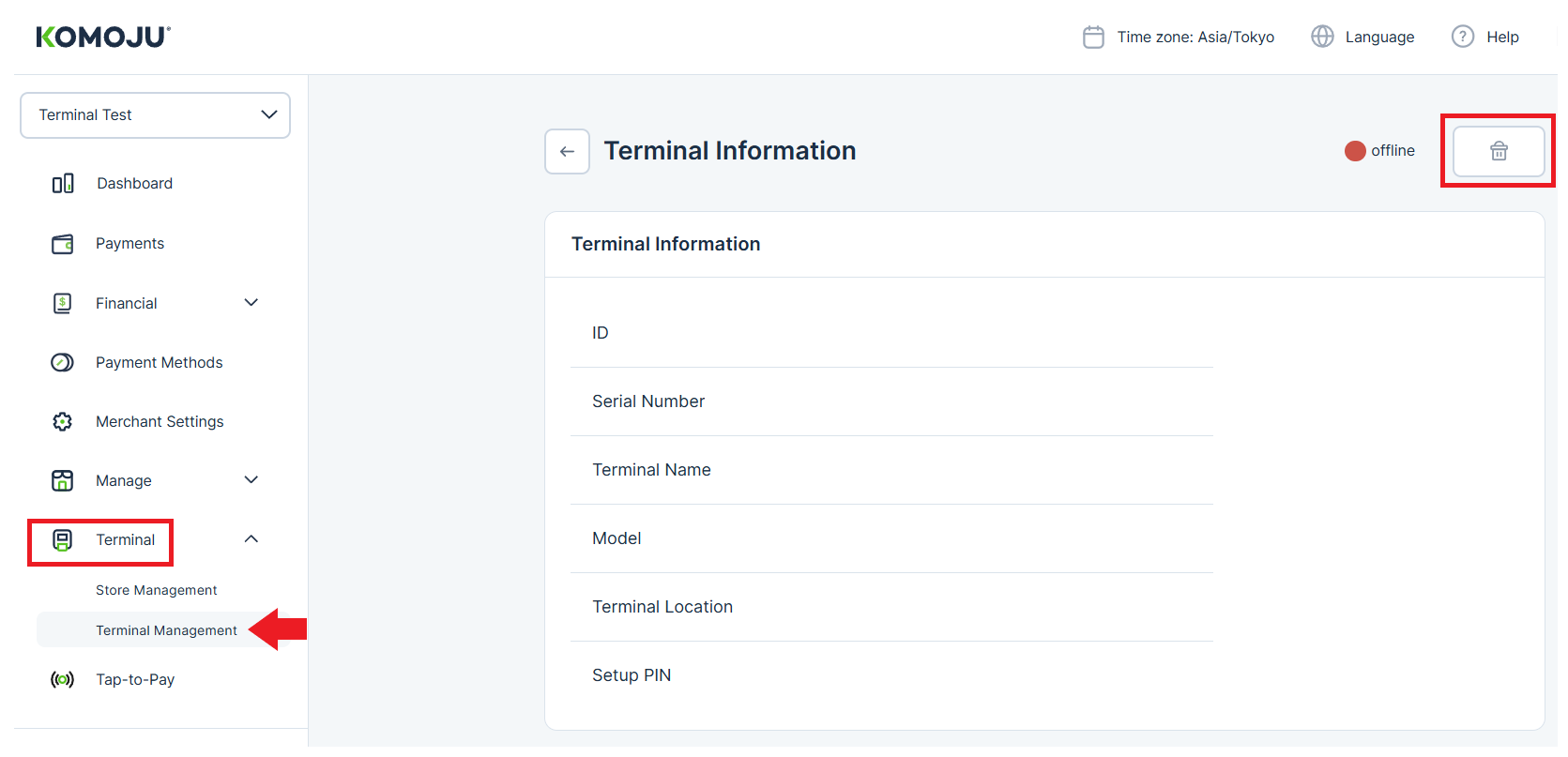Click the Dashboard sidebar icon
Screen dimensions: 1568x757
pos(63,184)
